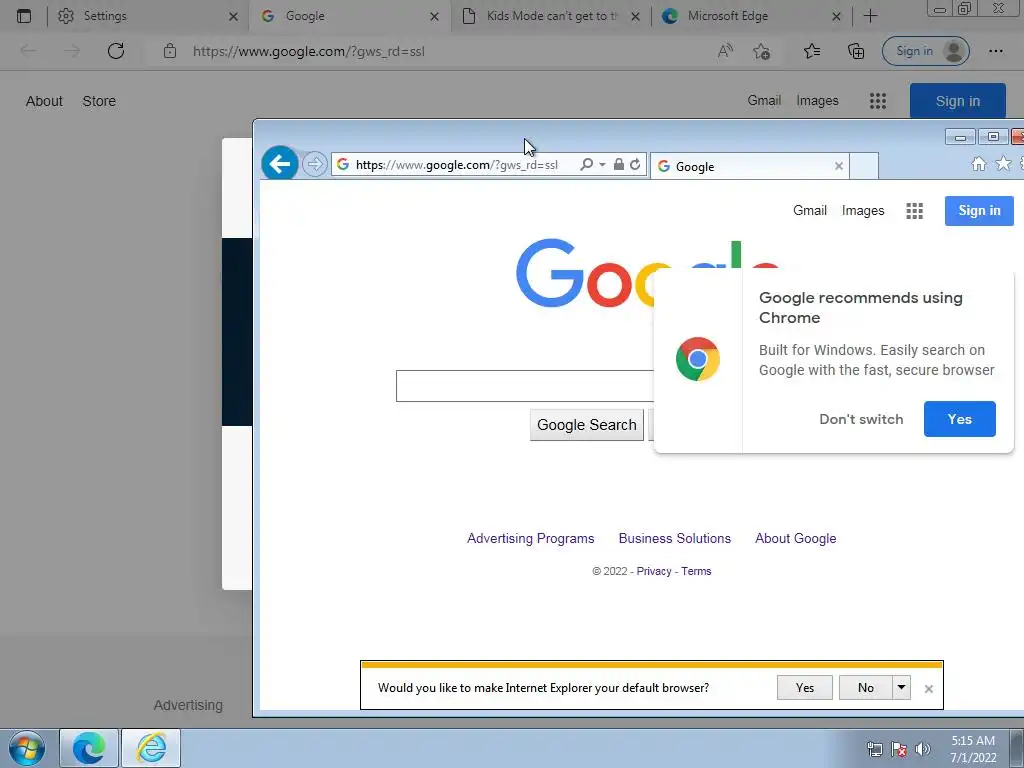Open Business Solutions link
The height and width of the screenshot is (768, 1024).
675,538
